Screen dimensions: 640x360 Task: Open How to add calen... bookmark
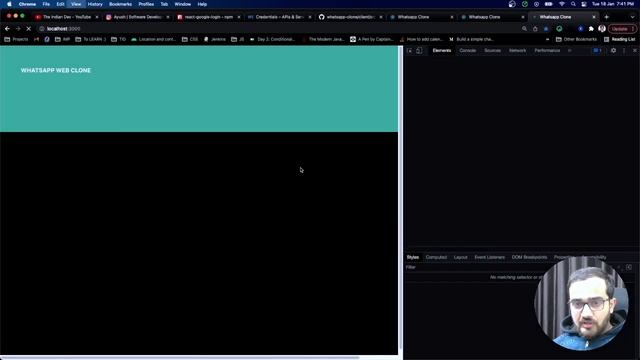tap(421, 39)
